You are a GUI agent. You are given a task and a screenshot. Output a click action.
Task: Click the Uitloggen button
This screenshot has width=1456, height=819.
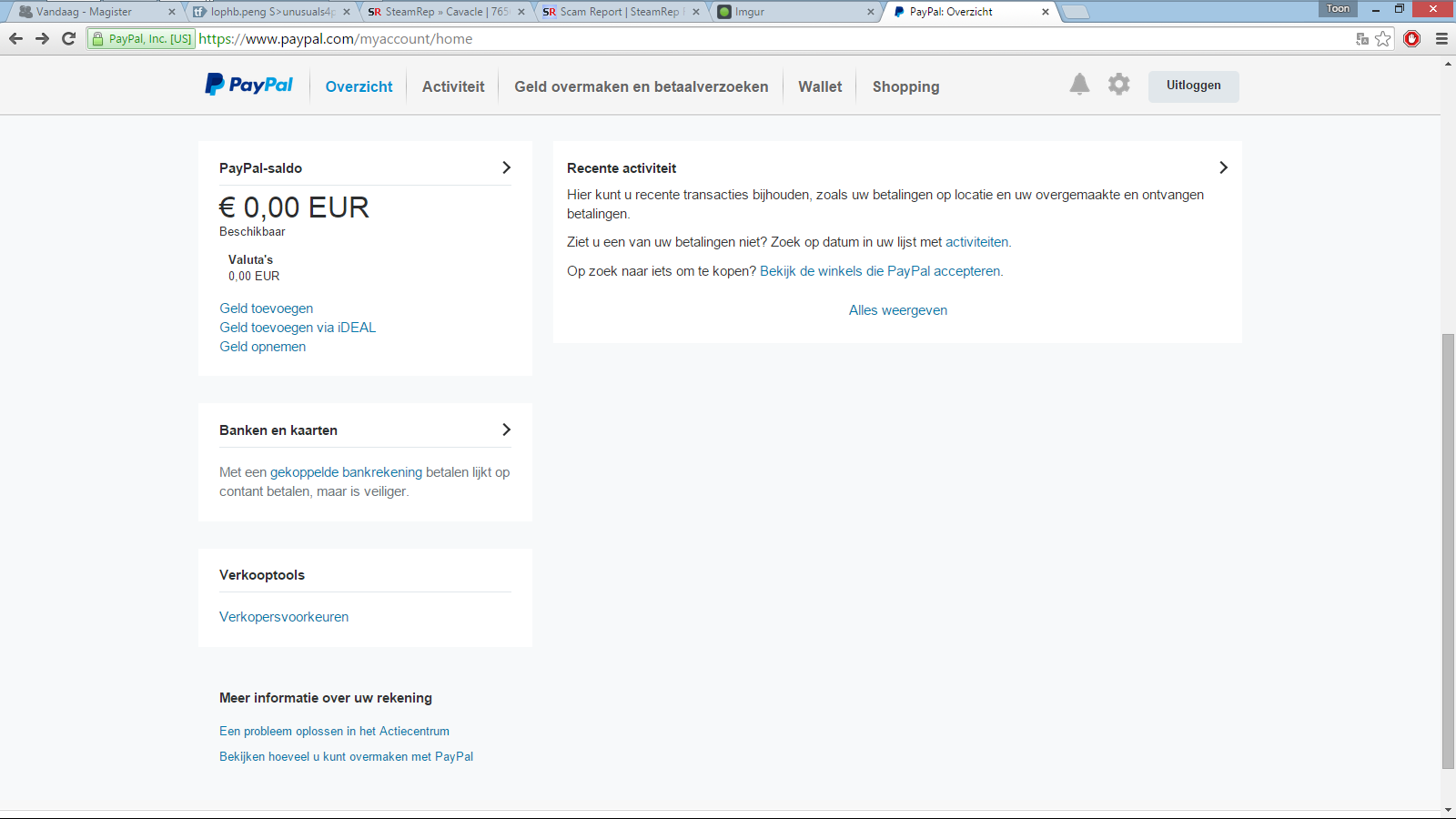coord(1193,86)
